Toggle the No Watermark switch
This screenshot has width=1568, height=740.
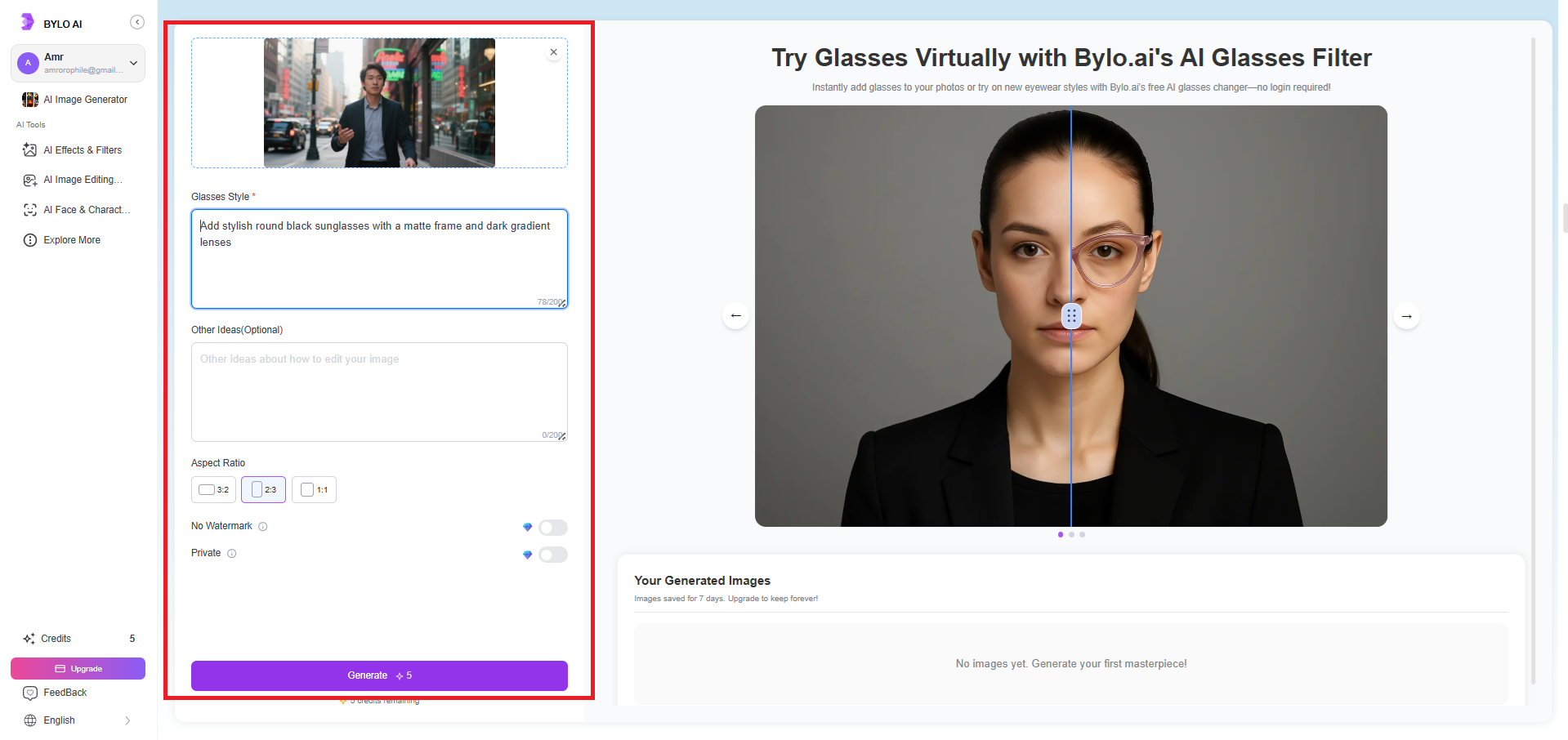pyautogui.click(x=553, y=528)
